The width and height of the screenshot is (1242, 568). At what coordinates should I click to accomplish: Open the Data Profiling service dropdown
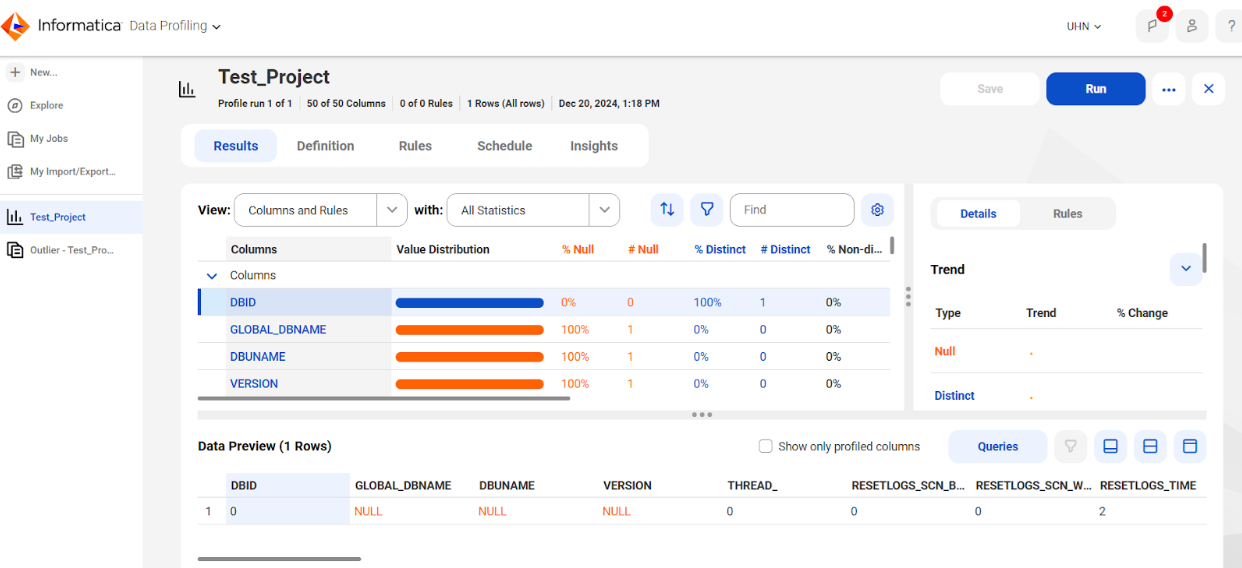click(x=175, y=26)
